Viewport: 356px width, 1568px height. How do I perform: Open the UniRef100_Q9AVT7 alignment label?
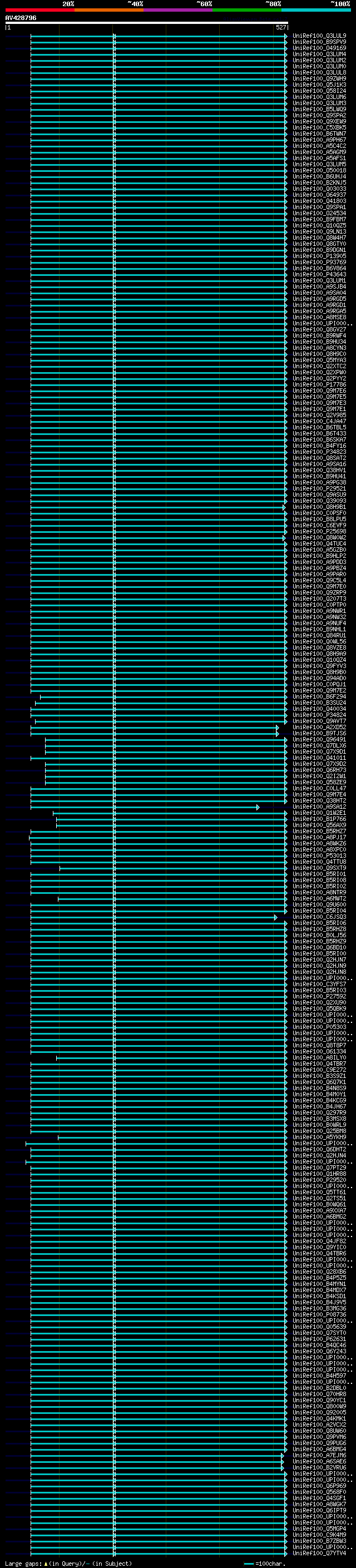tap(319, 721)
